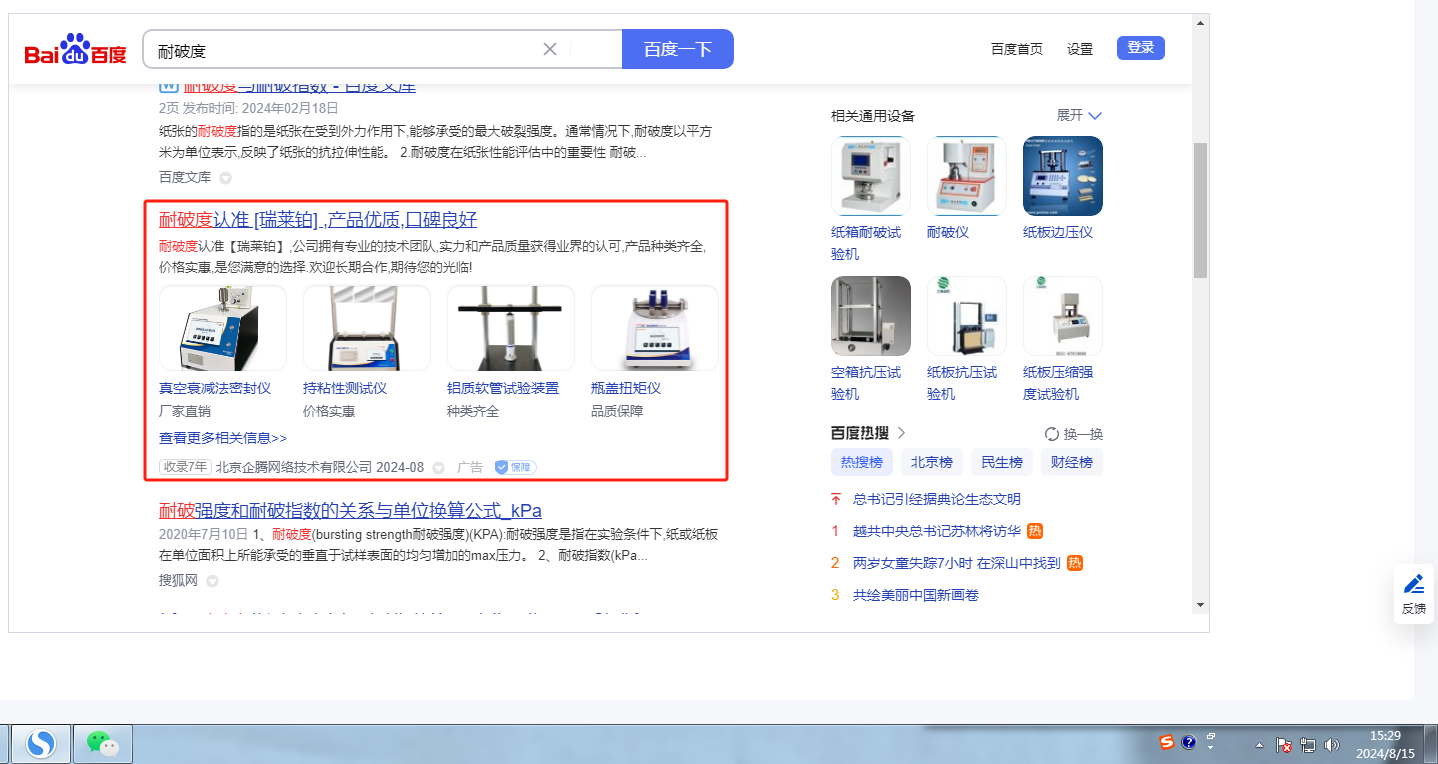Click the 瓶盖扭矩仪 product link
Viewport: 1438px width, 764px height.
[626, 388]
